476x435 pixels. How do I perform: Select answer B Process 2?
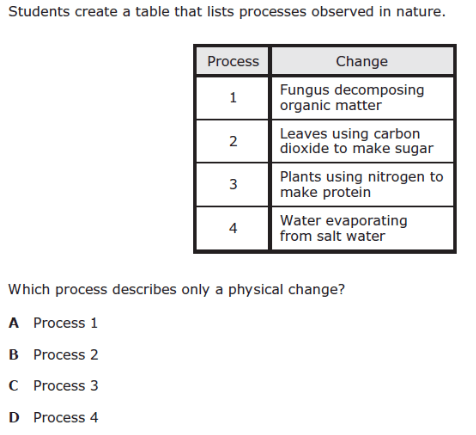coord(53,355)
